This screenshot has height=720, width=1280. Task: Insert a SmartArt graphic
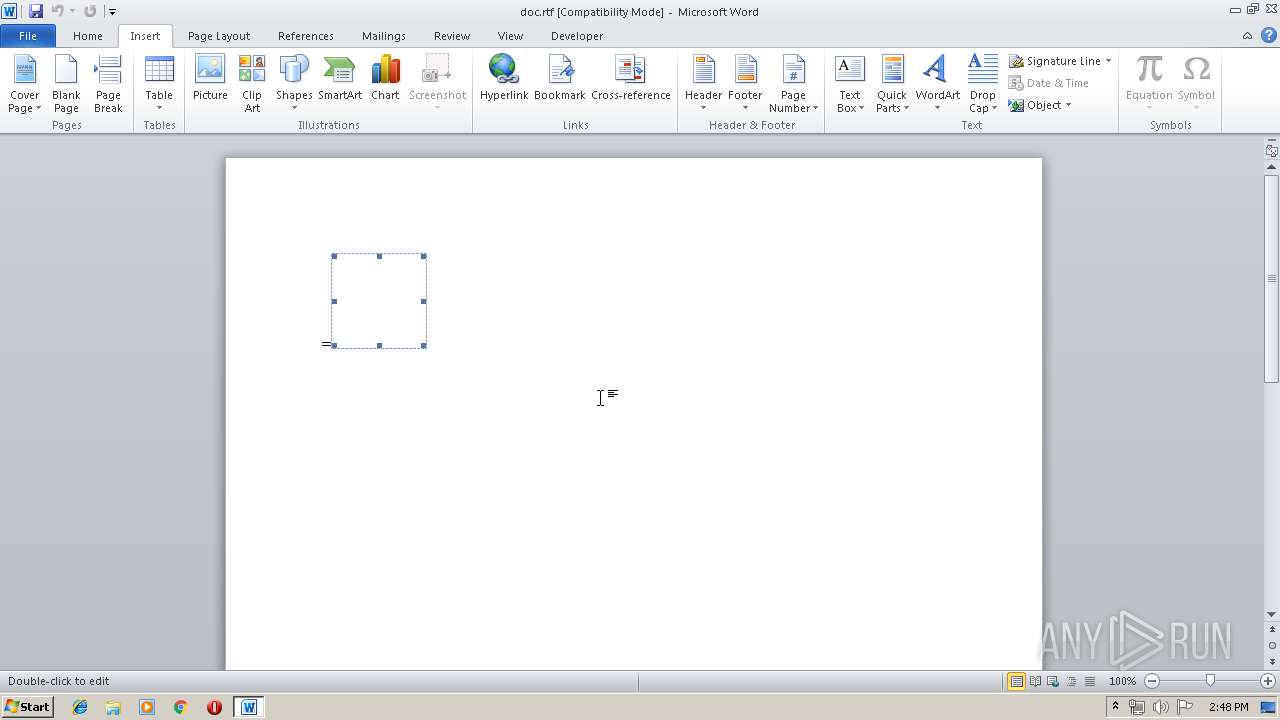[340, 79]
